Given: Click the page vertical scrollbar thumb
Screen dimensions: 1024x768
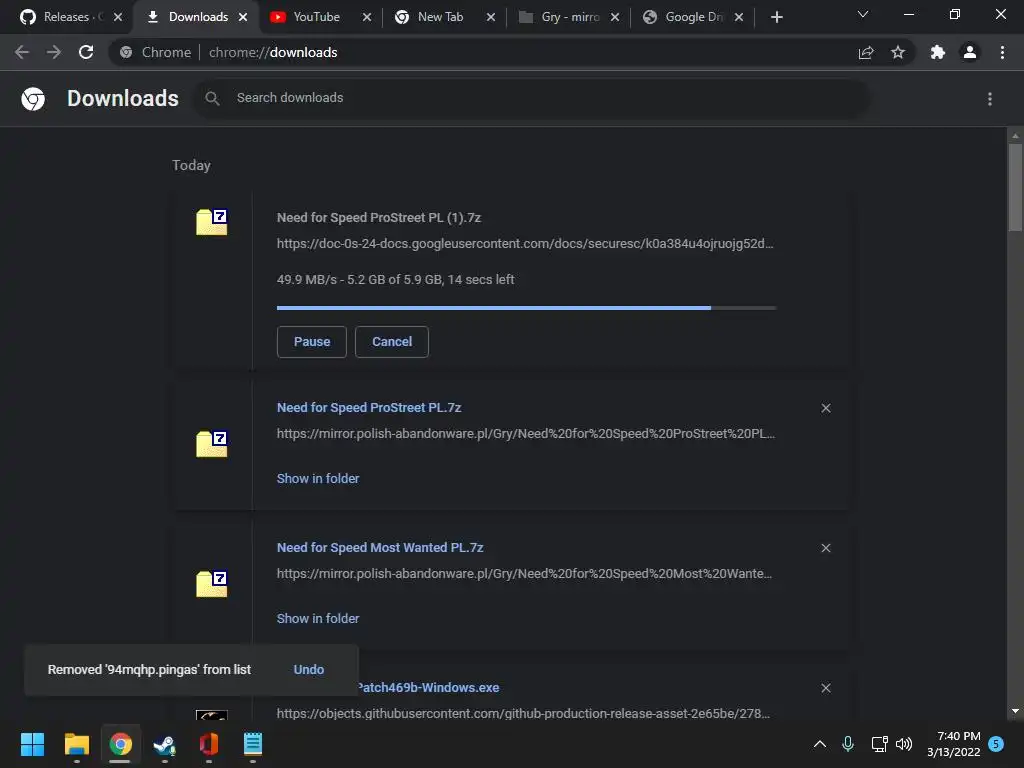Looking at the screenshot, I should pyautogui.click(x=1015, y=187).
